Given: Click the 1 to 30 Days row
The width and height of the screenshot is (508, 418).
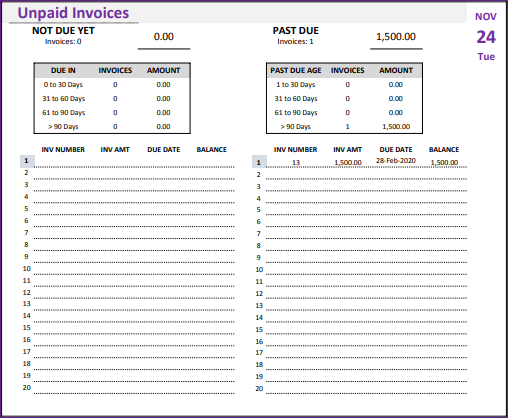Looking at the screenshot, I should coord(344,85).
